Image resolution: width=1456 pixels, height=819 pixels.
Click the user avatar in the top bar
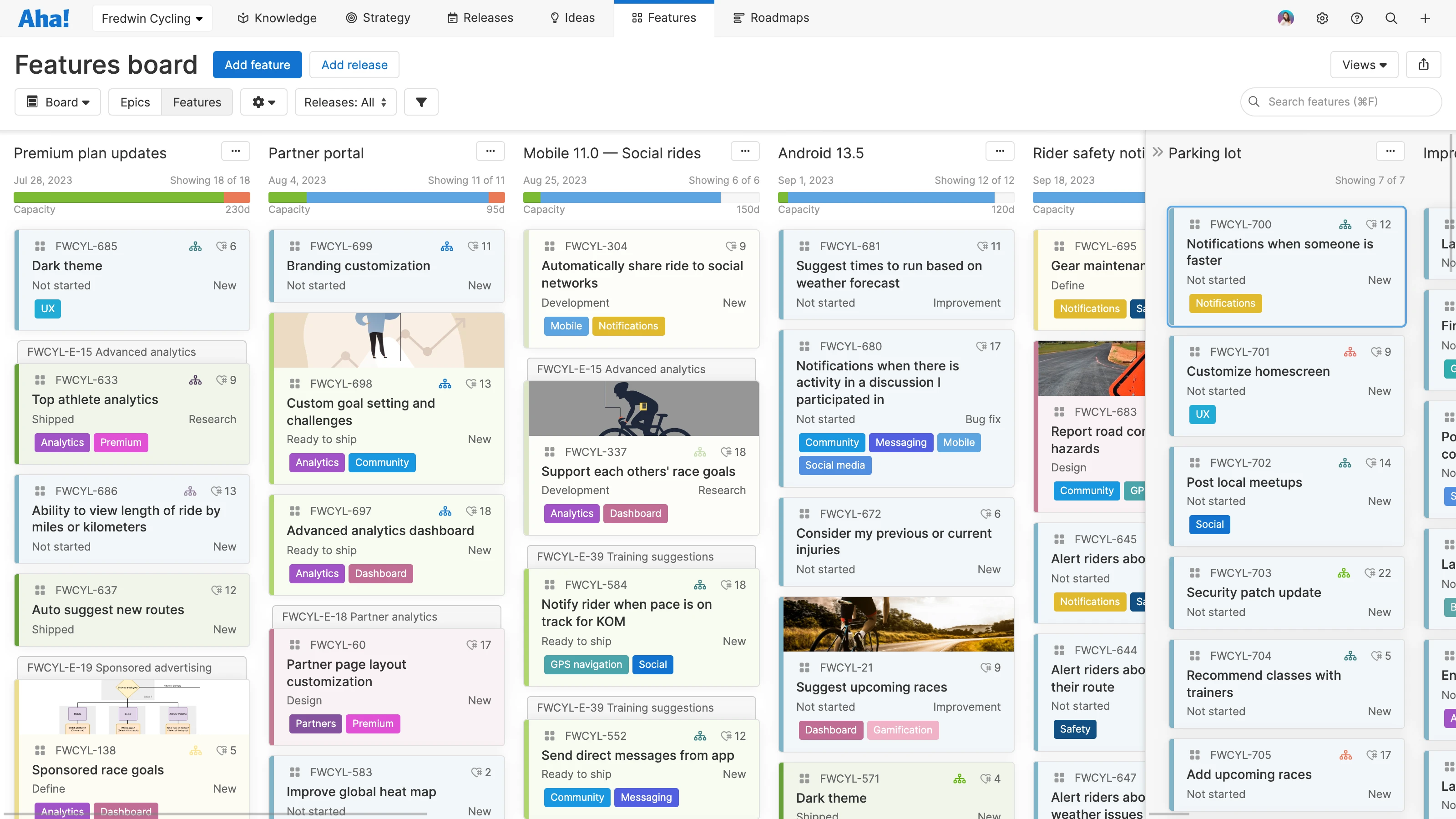(x=1286, y=18)
